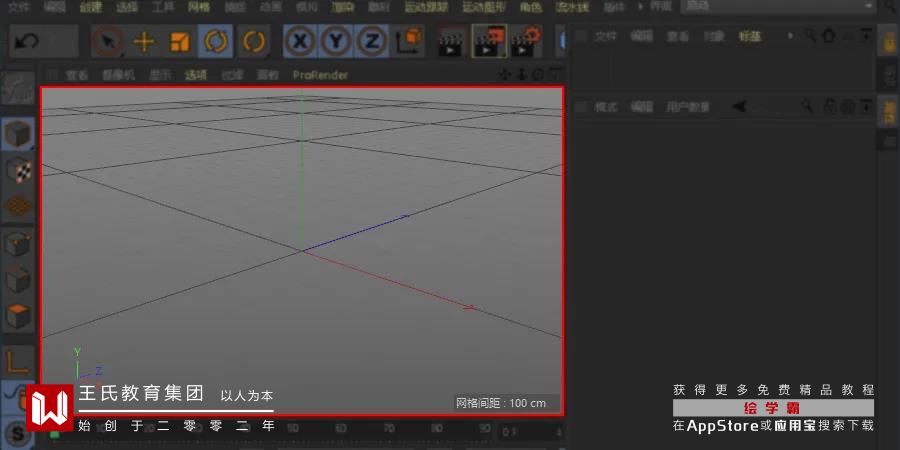Image resolution: width=900 pixels, height=450 pixels.
Task: Select the Scale tool icon
Action: tap(180, 41)
